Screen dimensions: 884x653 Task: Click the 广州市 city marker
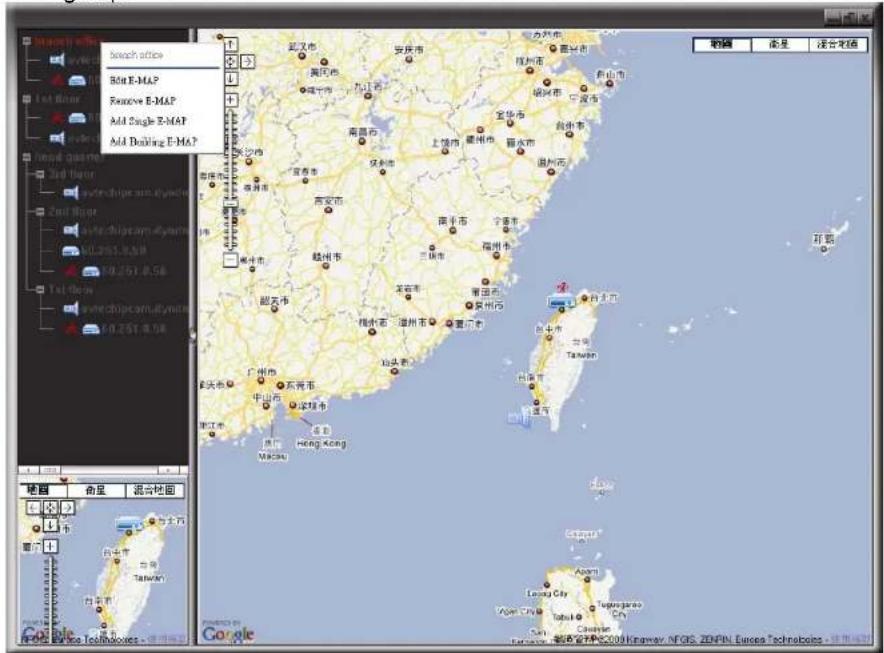[261, 381]
